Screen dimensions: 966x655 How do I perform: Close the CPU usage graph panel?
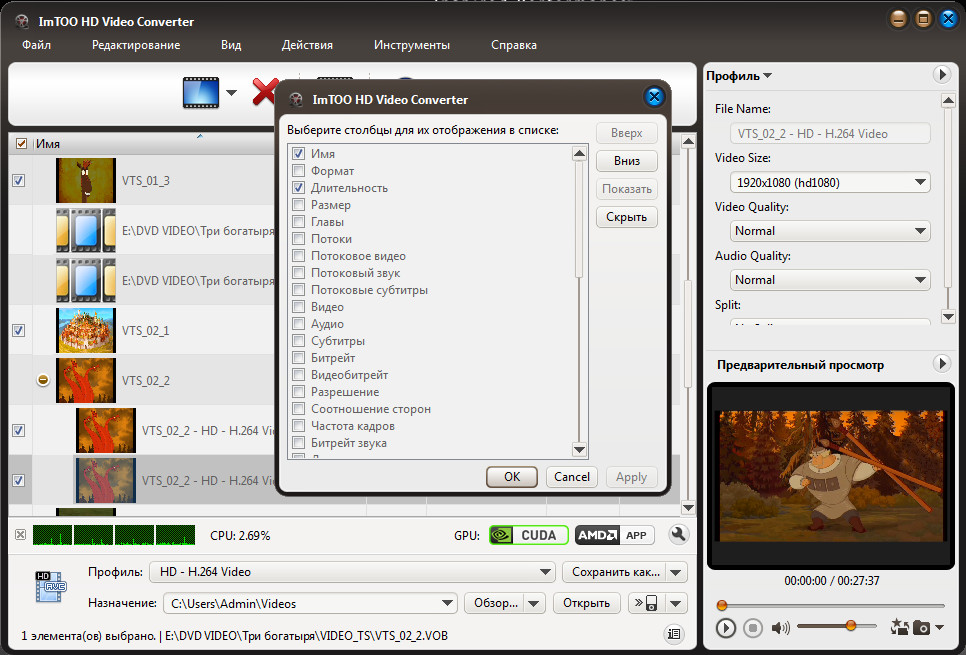point(20,535)
